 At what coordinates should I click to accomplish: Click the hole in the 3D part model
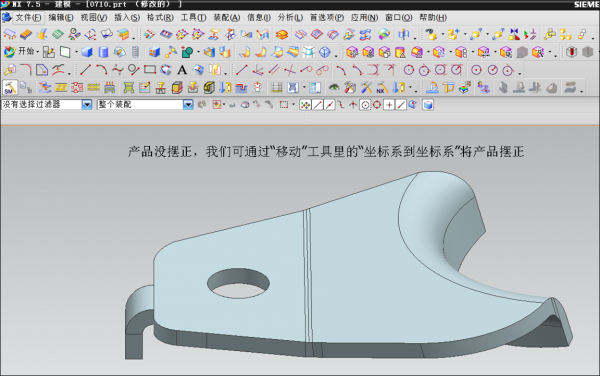point(238,283)
